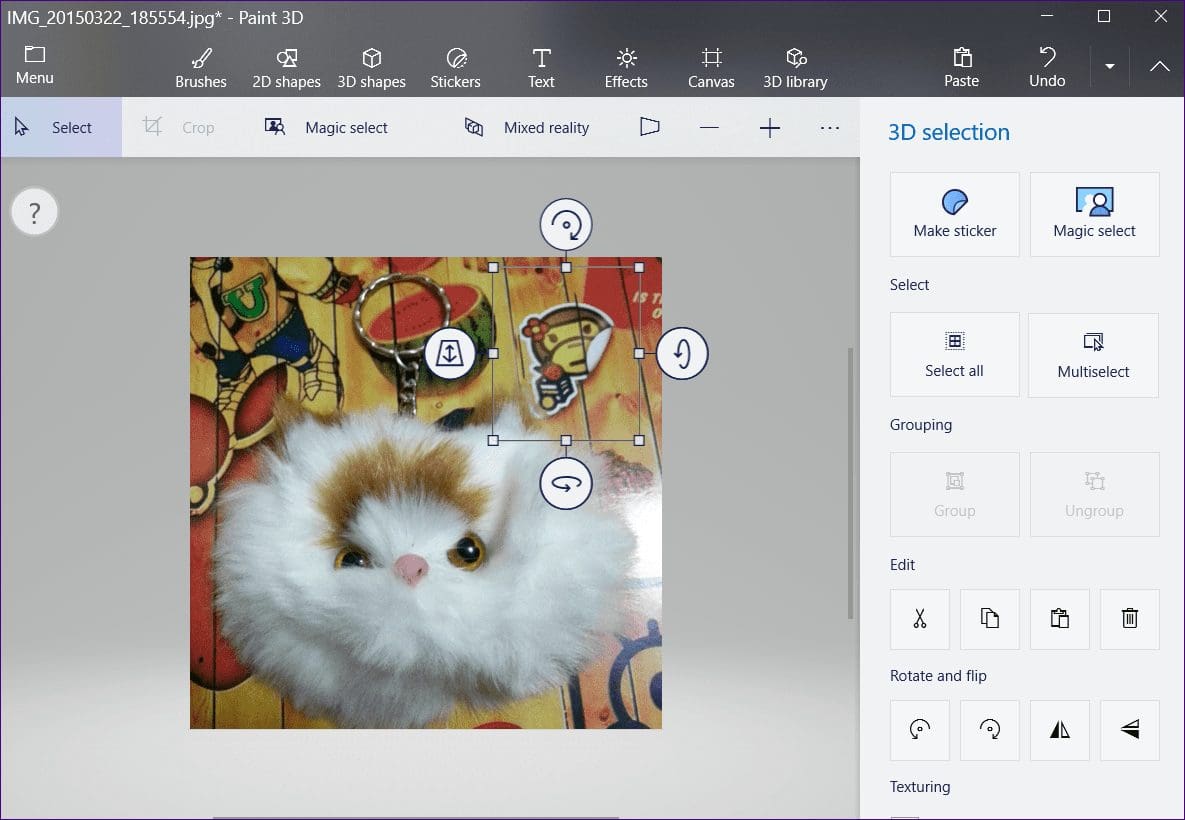Open the 2D shapes tab

(286, 68)
